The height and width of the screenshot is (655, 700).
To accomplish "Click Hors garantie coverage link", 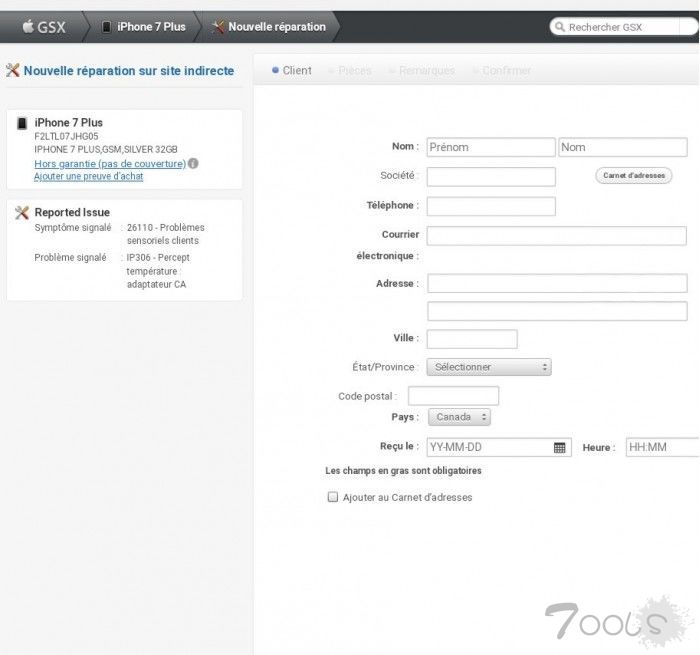I will tap(110, 163).
